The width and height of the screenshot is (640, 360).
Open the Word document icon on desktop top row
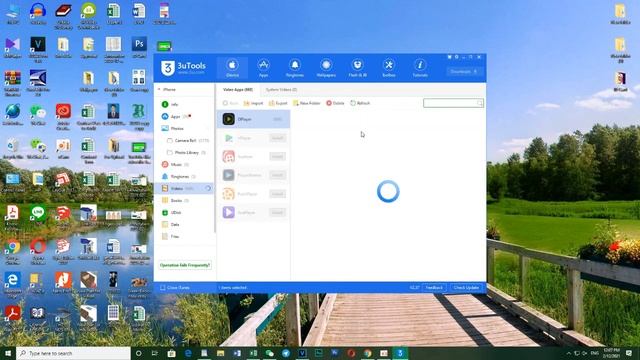139,13
